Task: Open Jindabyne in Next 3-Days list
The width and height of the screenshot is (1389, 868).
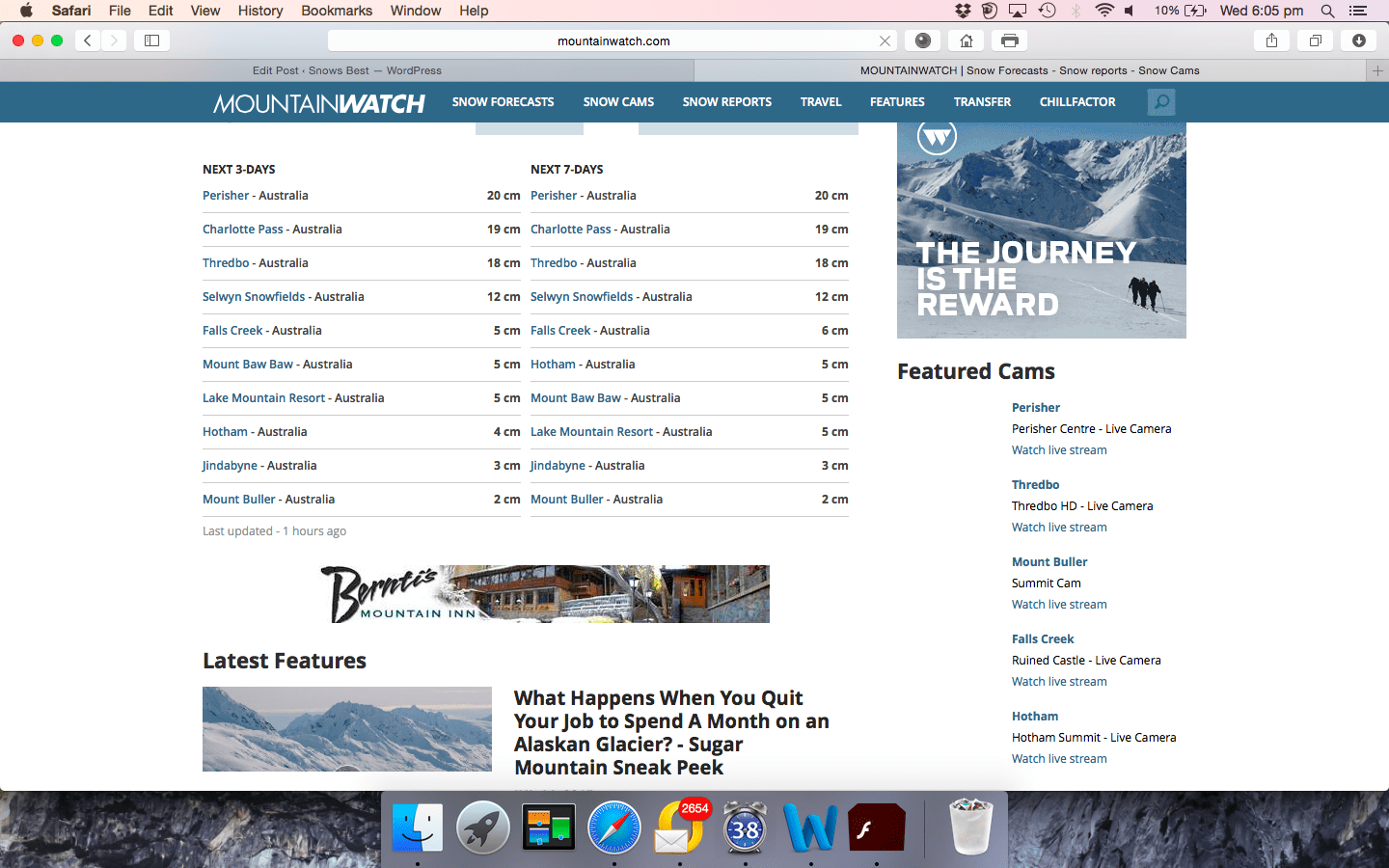Action: [230, 466]
